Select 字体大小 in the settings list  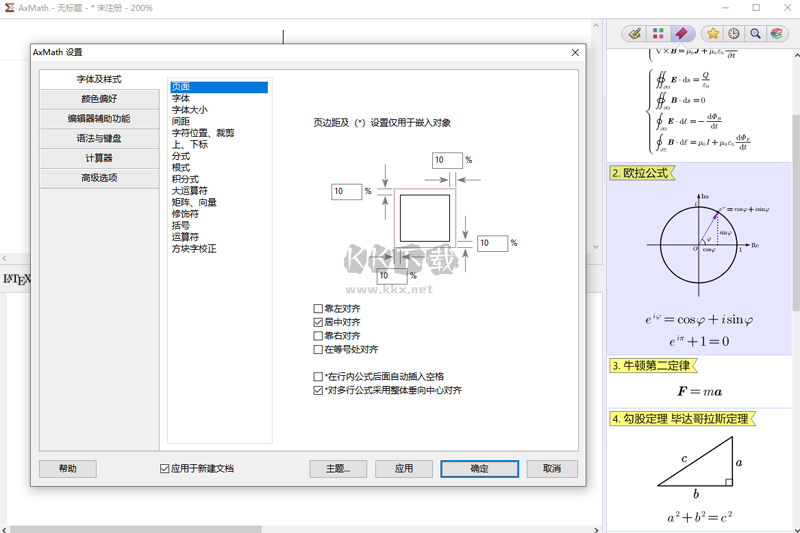[189, 110]
